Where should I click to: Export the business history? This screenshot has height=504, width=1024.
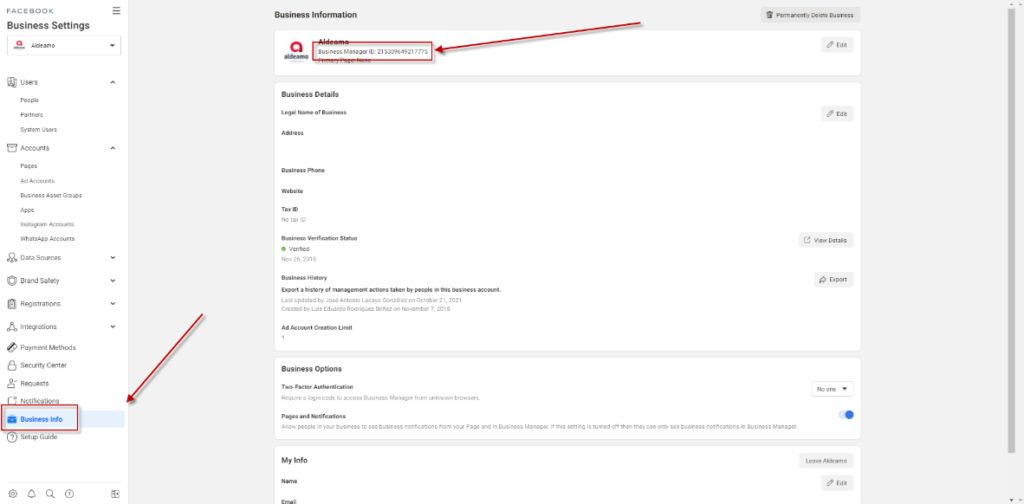click(x=833, y=280)
